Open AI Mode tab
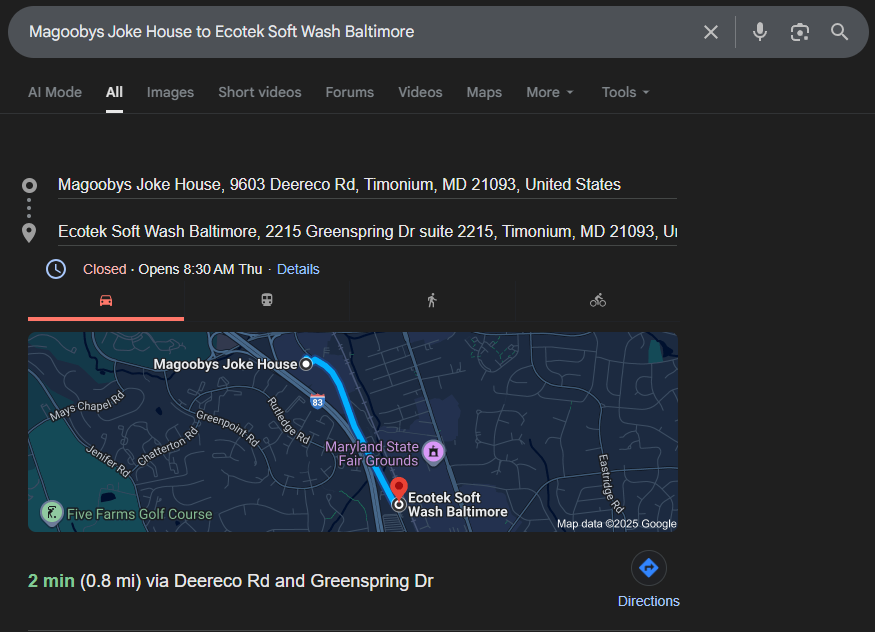The image size is (875, 632). pos(55,92)
